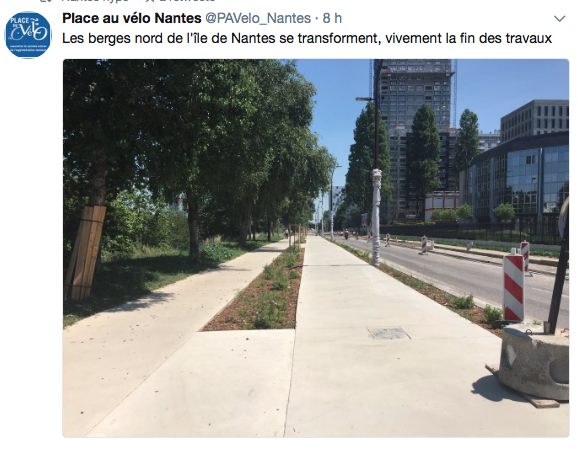Open the Place au vélo Nantes display name
This screenshot has height=449, width=578.
pyautogui.click(x=132, y=18)
